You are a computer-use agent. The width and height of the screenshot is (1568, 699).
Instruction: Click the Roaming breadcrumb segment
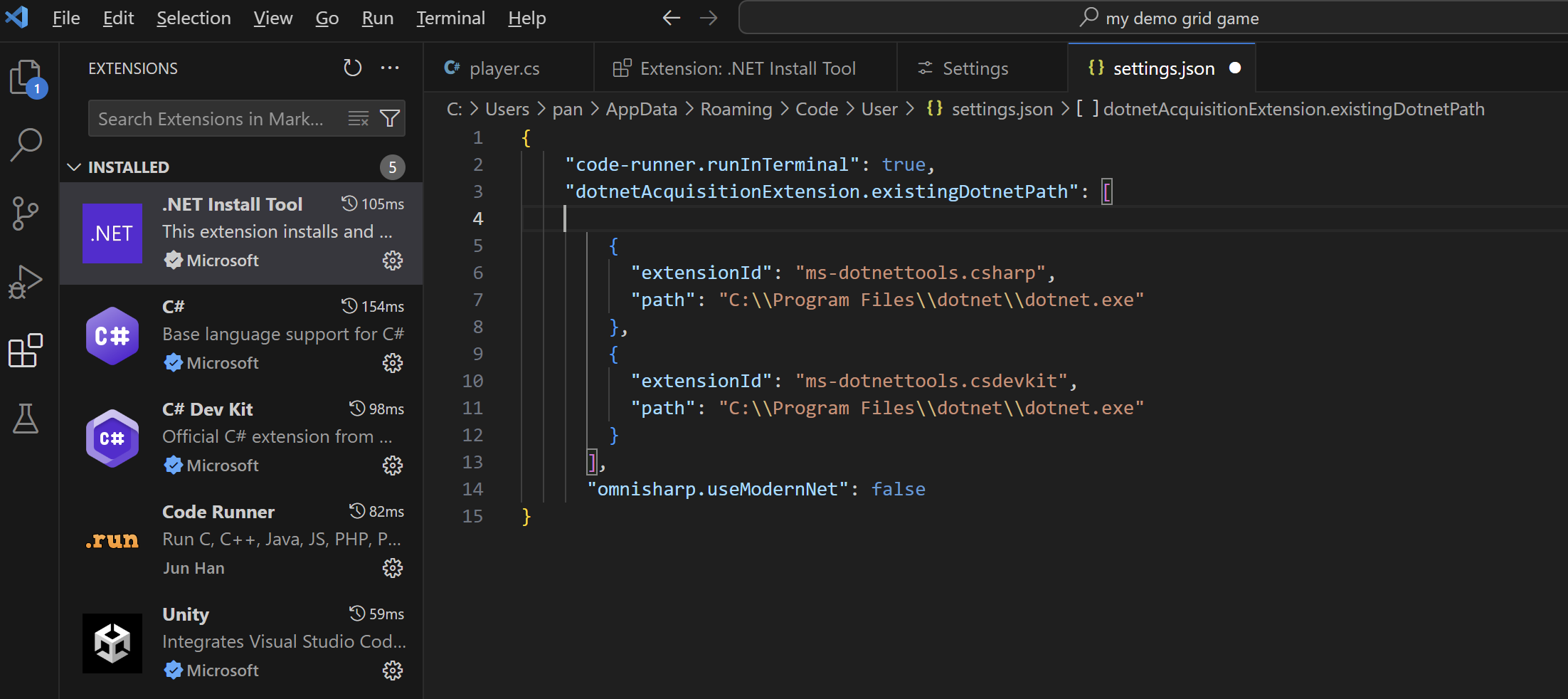click(x=736, y=109)
